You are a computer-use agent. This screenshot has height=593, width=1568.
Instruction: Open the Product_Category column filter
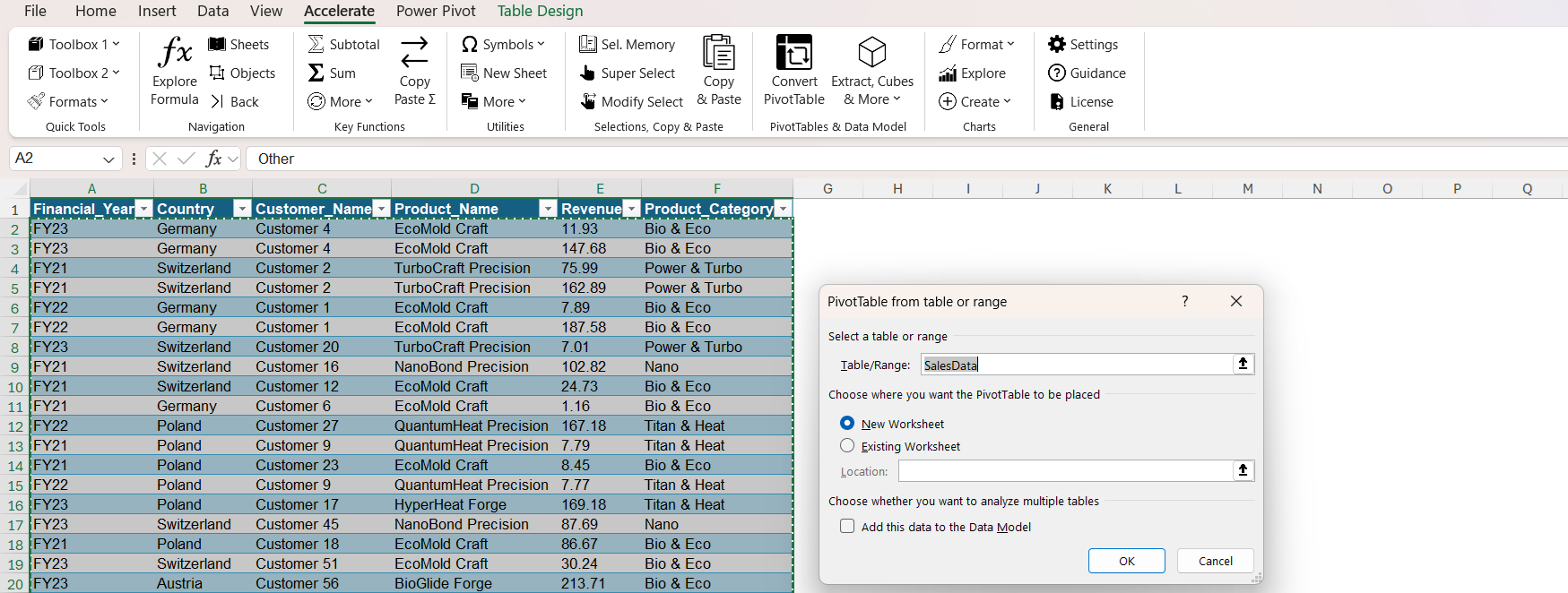coord(784,209)
